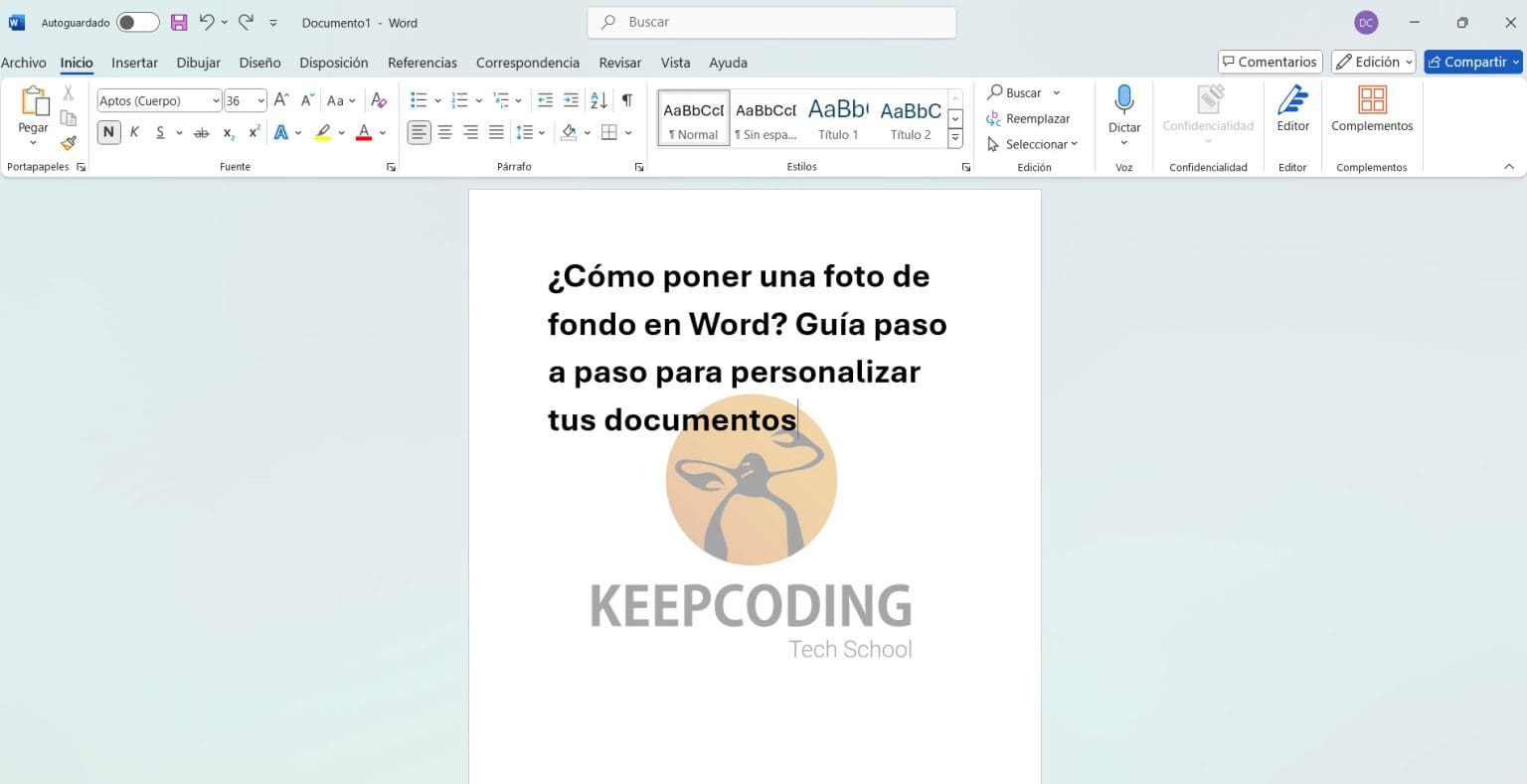Click the Pegar (Paste) icon
This screenshot has width=1527, height=784.
click(x=33, y=102)
